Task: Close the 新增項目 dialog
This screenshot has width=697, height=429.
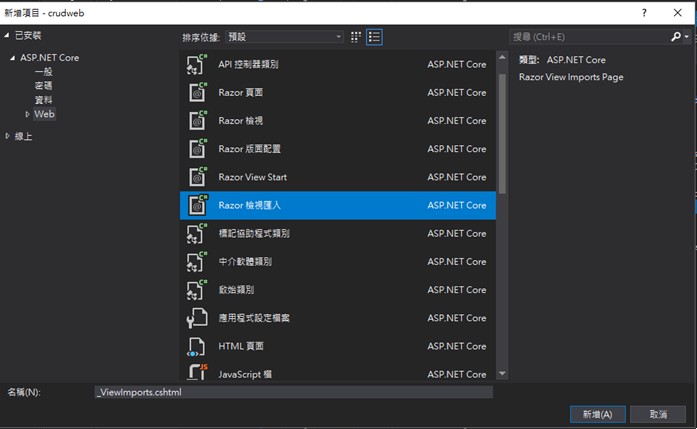Action: click(x=677, y=13)
